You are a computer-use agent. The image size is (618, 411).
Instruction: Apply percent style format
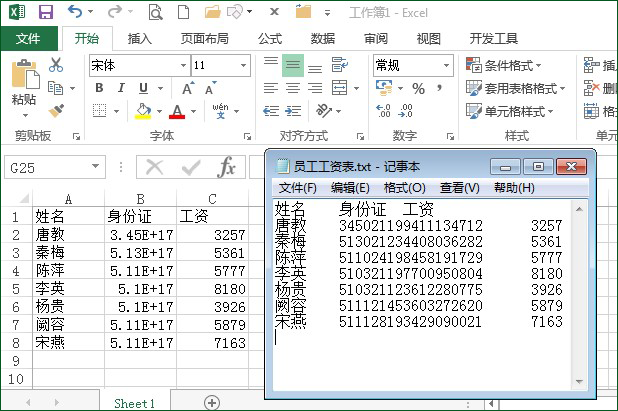tap(418, 88)
